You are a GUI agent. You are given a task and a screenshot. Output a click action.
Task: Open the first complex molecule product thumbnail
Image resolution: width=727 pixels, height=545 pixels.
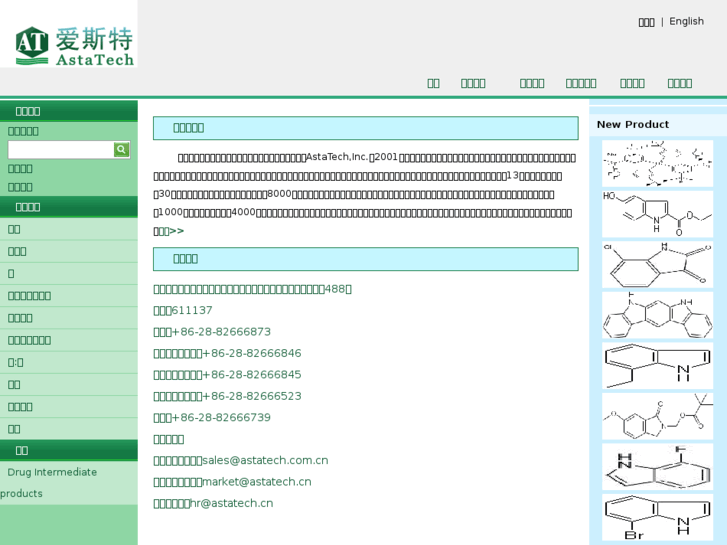[x=657, y=163]
